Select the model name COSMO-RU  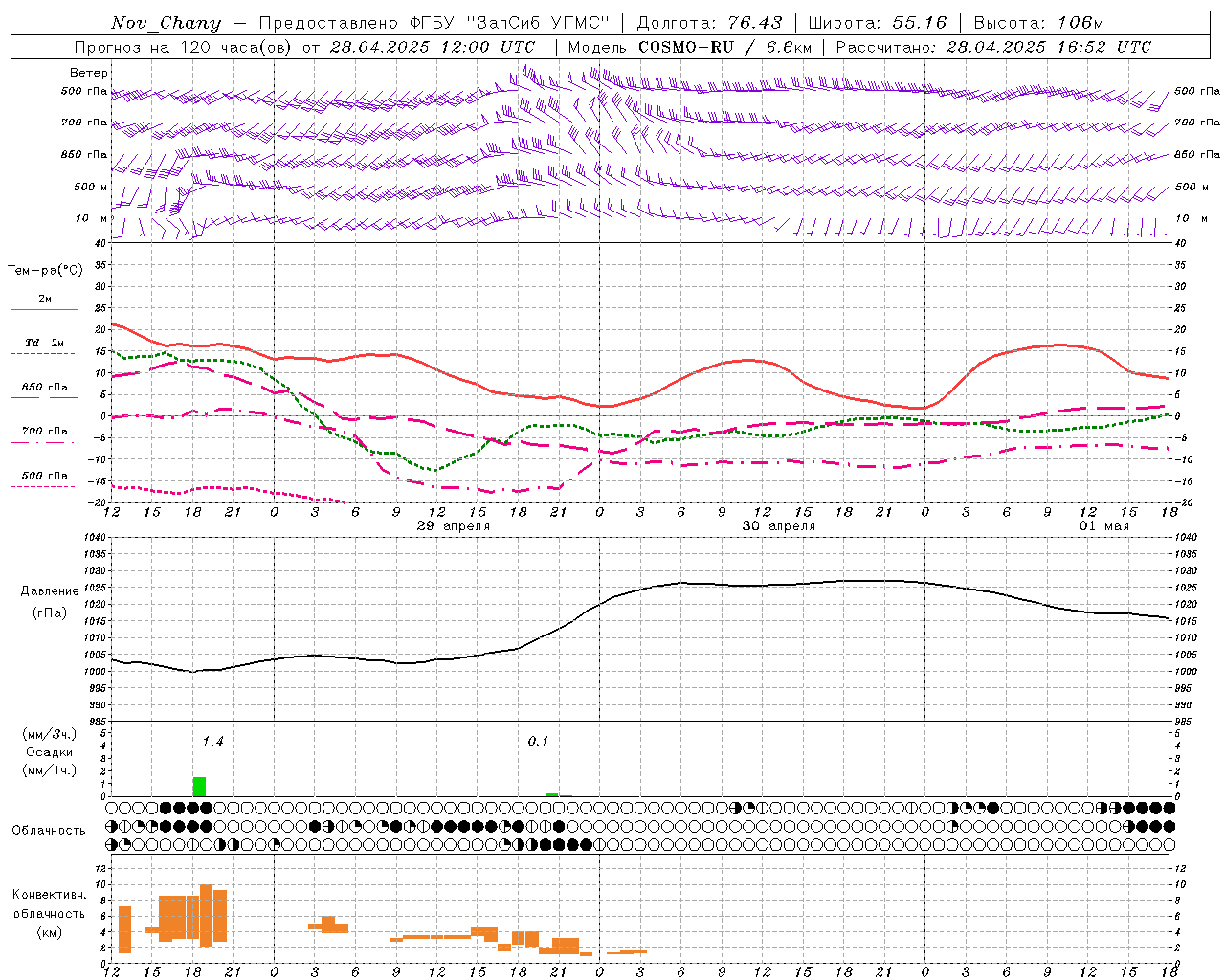[686, 47]
